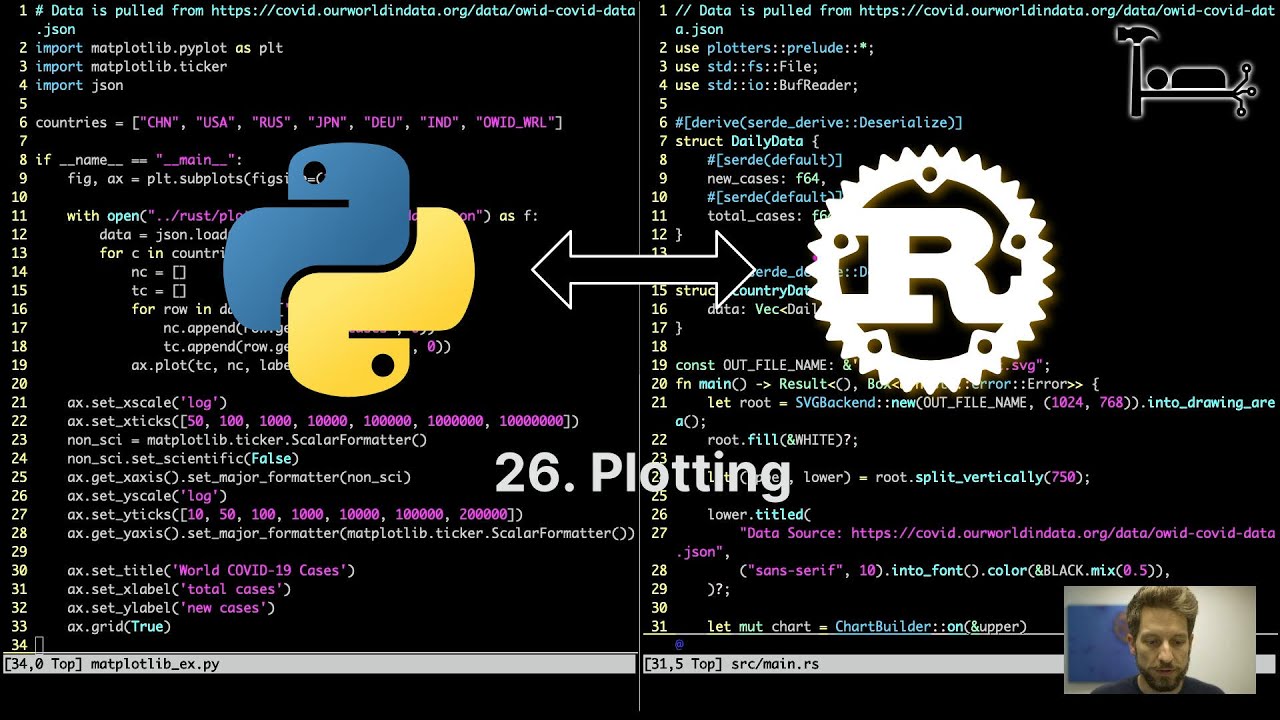The height and width of the screenshot is (720, 1280).
Task: Click the ("sans-serif", 10).into_font() line
Action: 955,570
